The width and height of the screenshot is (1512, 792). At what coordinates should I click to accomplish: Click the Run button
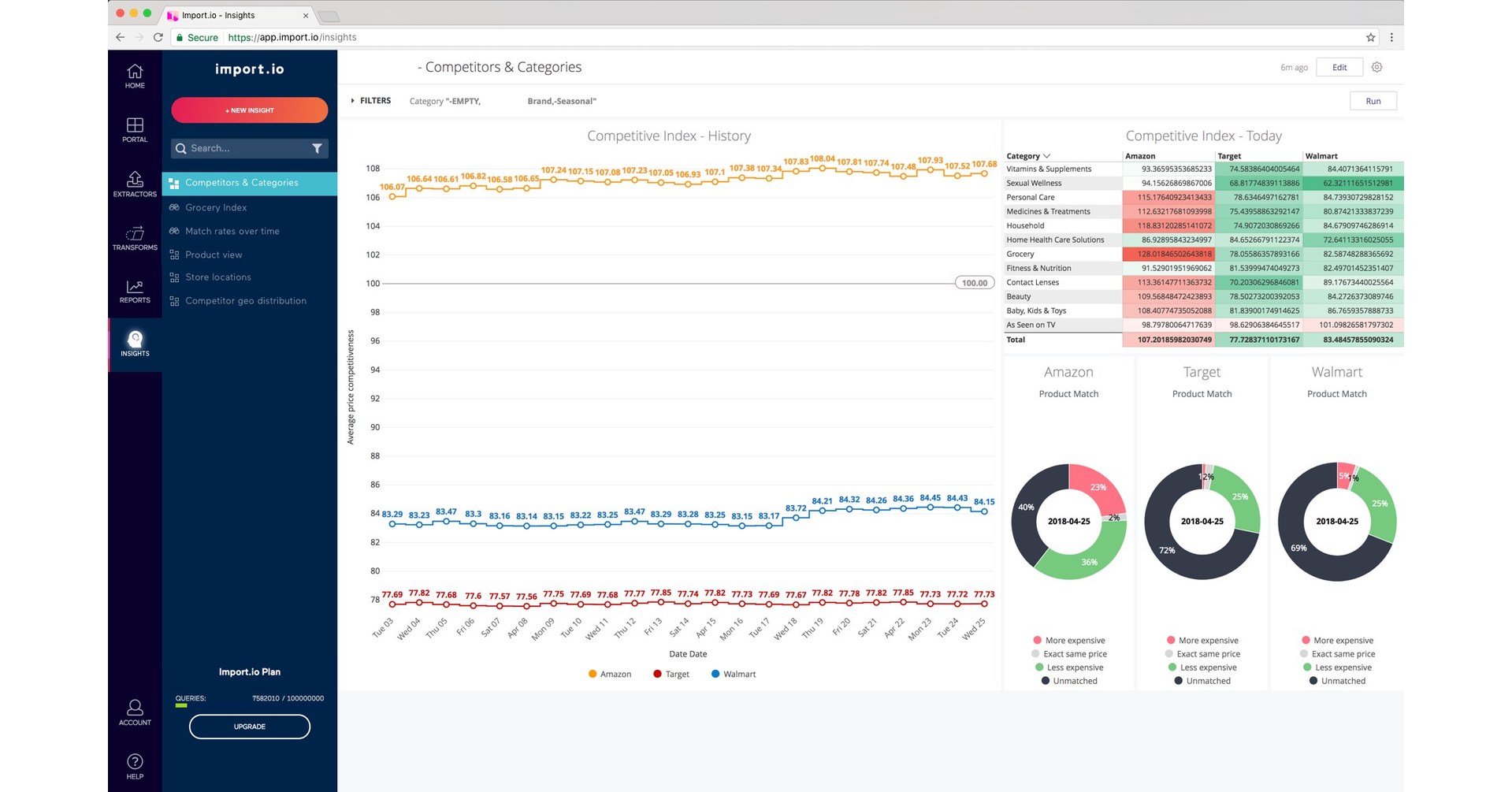coord(1373,101)
